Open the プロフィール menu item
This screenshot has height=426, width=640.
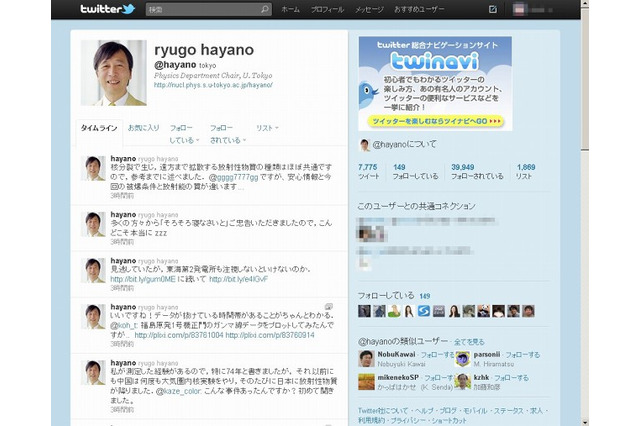click(x=327, y=9)
